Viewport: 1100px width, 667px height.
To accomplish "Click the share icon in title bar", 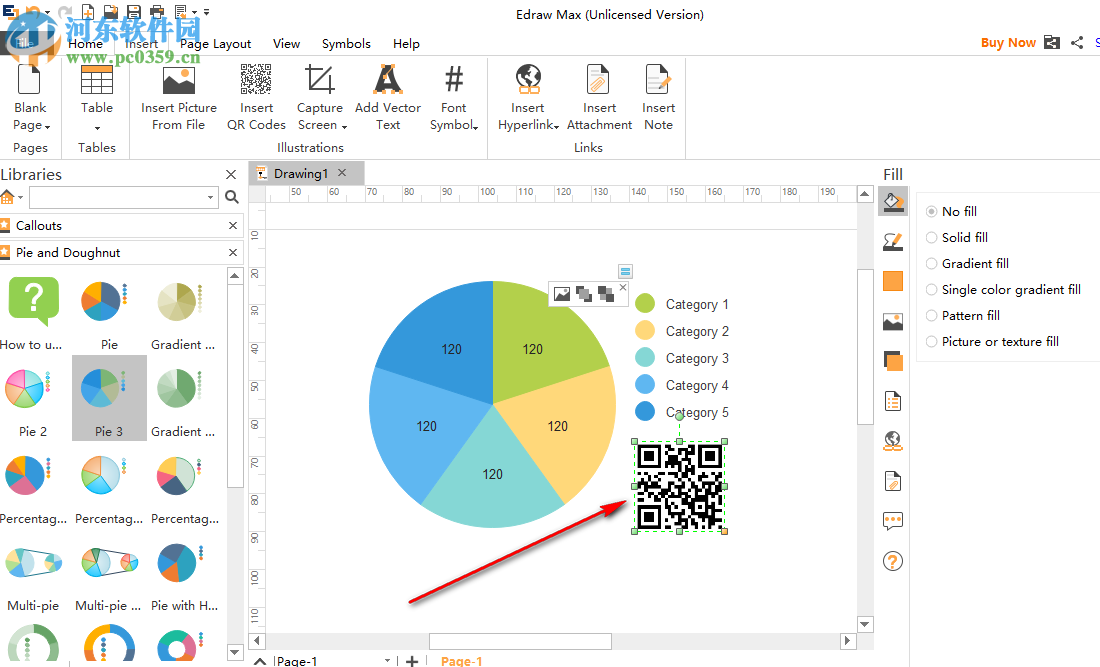I will 1077,43.
